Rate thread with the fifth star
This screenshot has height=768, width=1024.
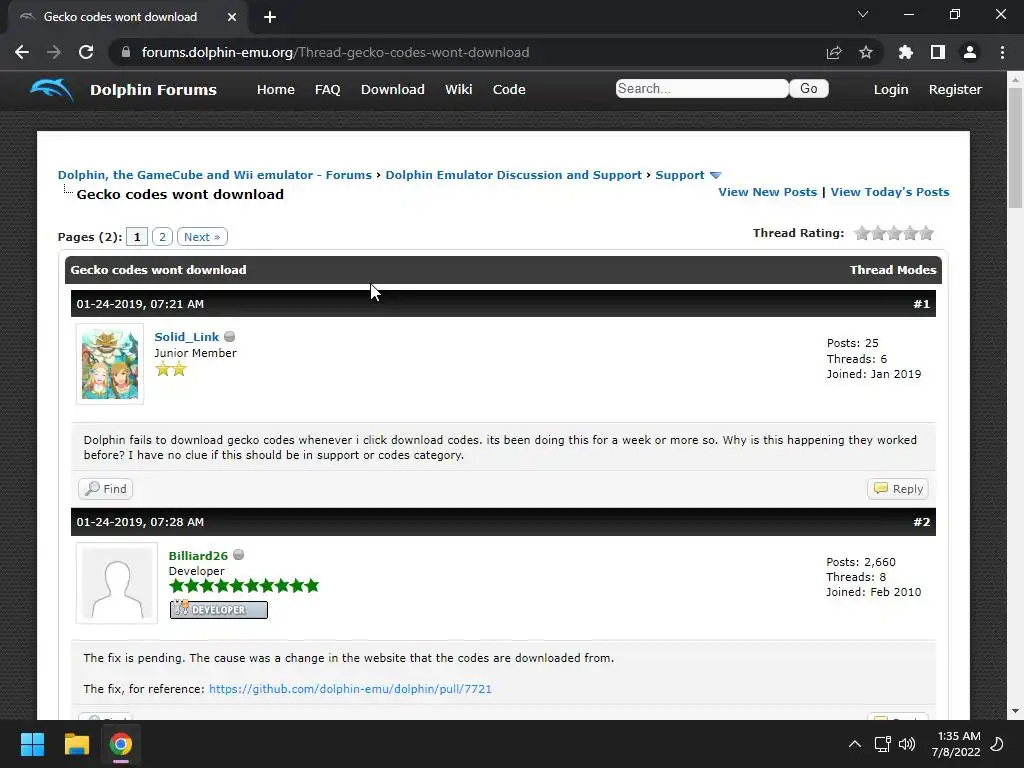coord(926,233)
